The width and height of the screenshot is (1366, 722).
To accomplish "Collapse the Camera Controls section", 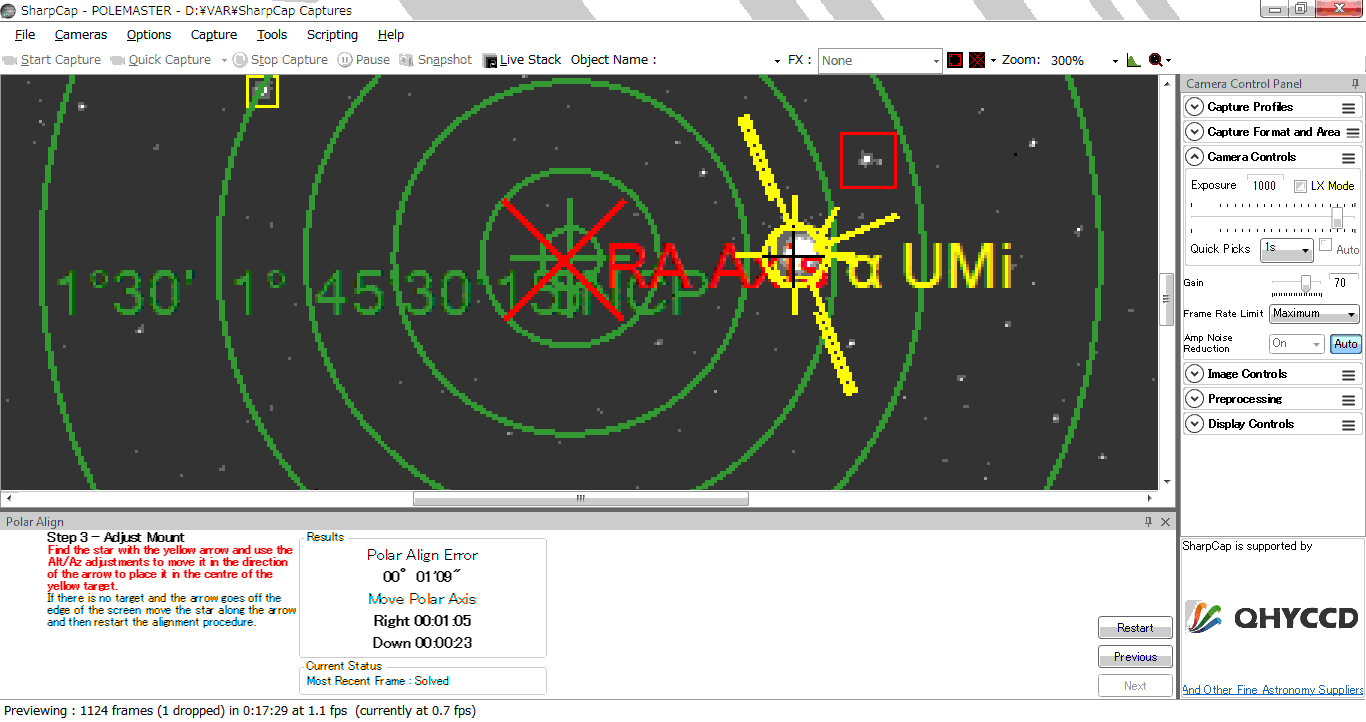I will click(x=1194, y=157).
